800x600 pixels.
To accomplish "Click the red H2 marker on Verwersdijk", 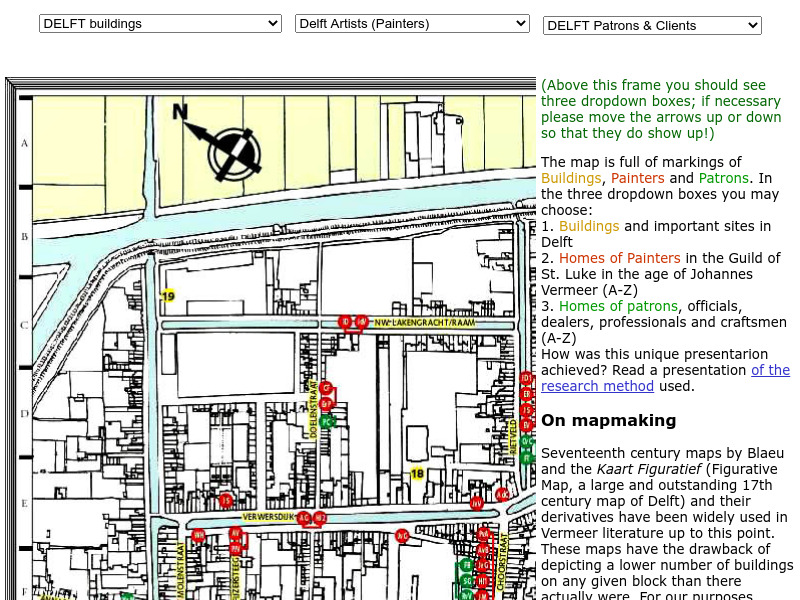I will tap(320, 517).
